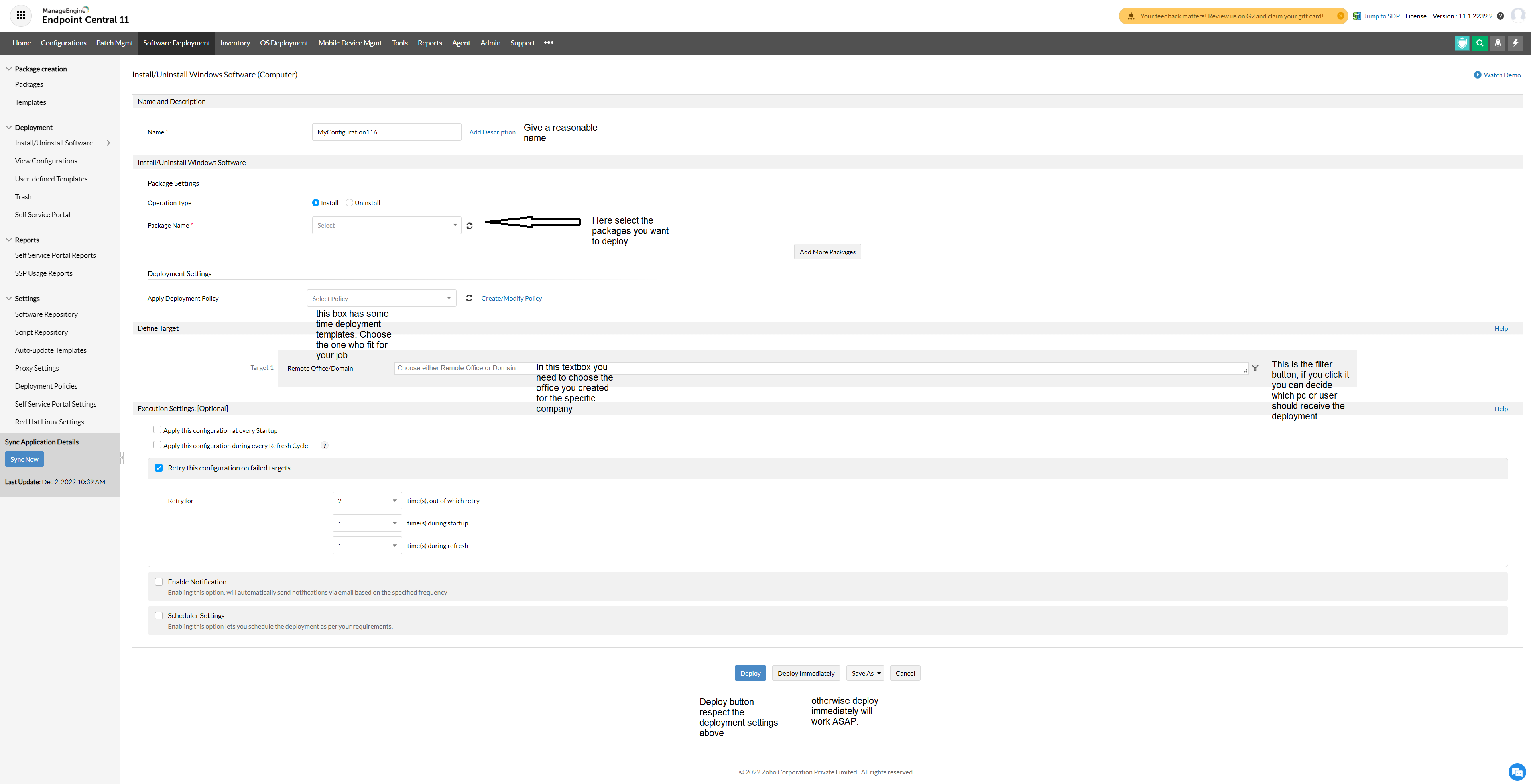Open the lightning quick-links icon
The height and width of the screenshot is (784, 1531).
[x=1515, y=43]
